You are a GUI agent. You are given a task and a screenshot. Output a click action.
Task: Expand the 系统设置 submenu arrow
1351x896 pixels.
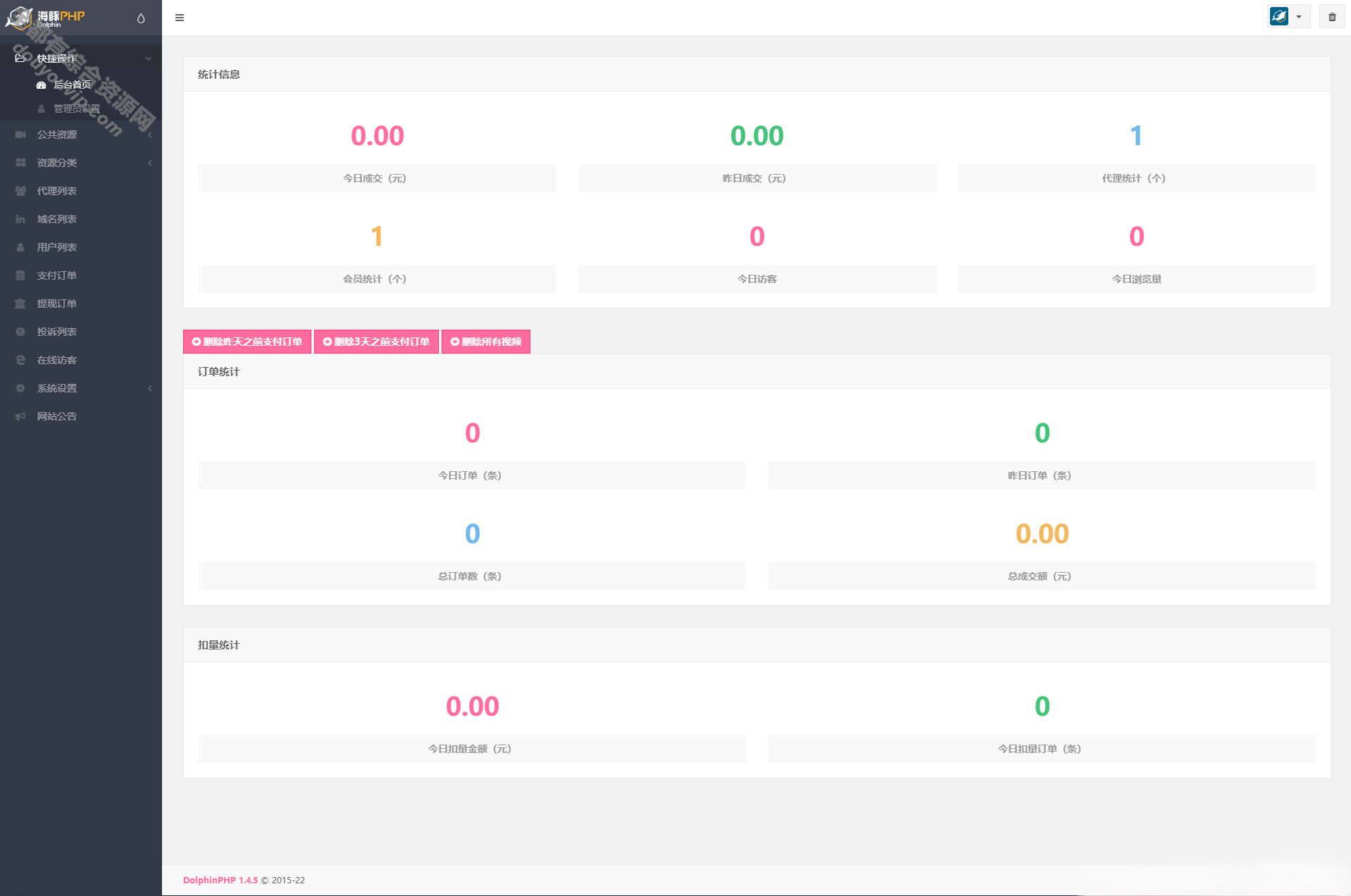(149, 388)
